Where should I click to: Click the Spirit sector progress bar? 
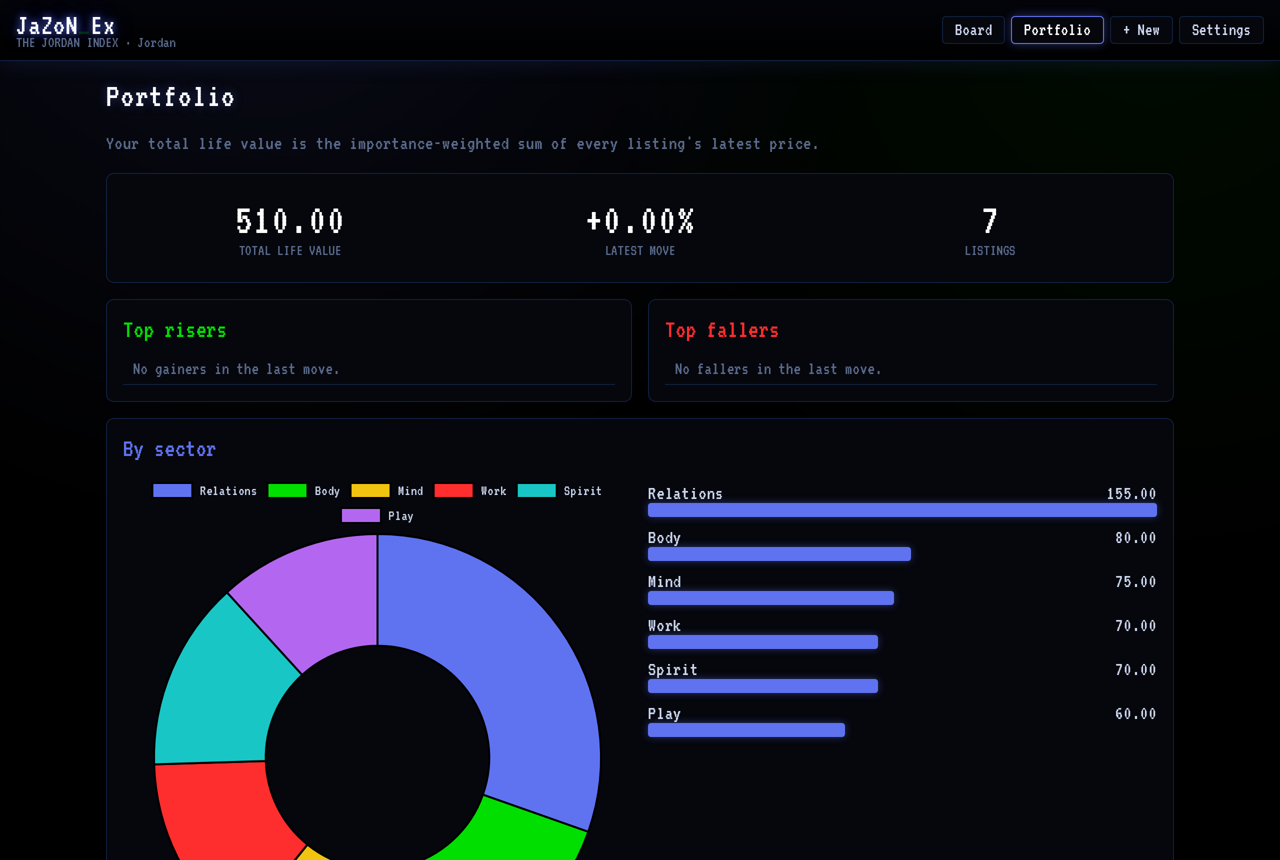[x=763, y=686]
